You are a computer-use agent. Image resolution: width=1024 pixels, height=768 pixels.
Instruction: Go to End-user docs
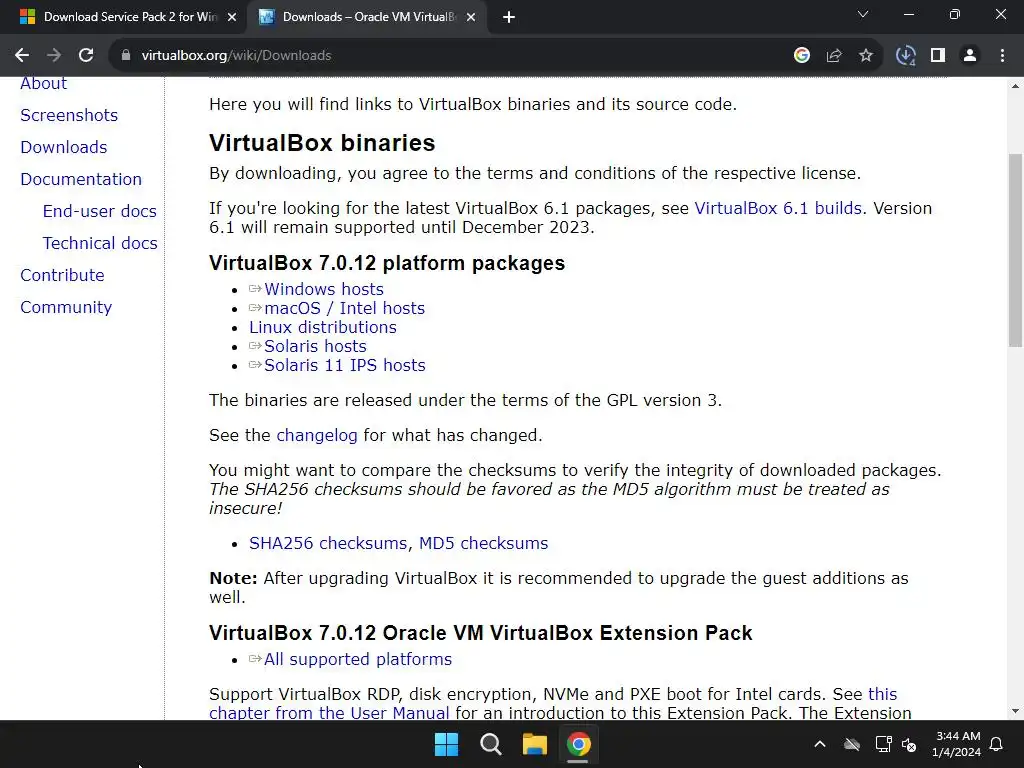(99, 211)
